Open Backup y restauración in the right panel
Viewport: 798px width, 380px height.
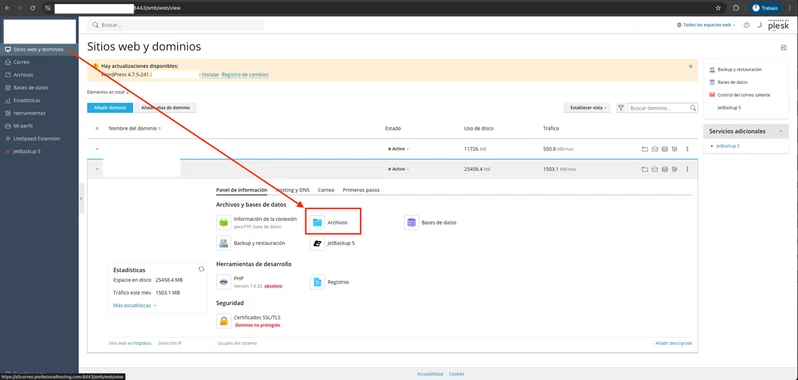pos(739,69)
